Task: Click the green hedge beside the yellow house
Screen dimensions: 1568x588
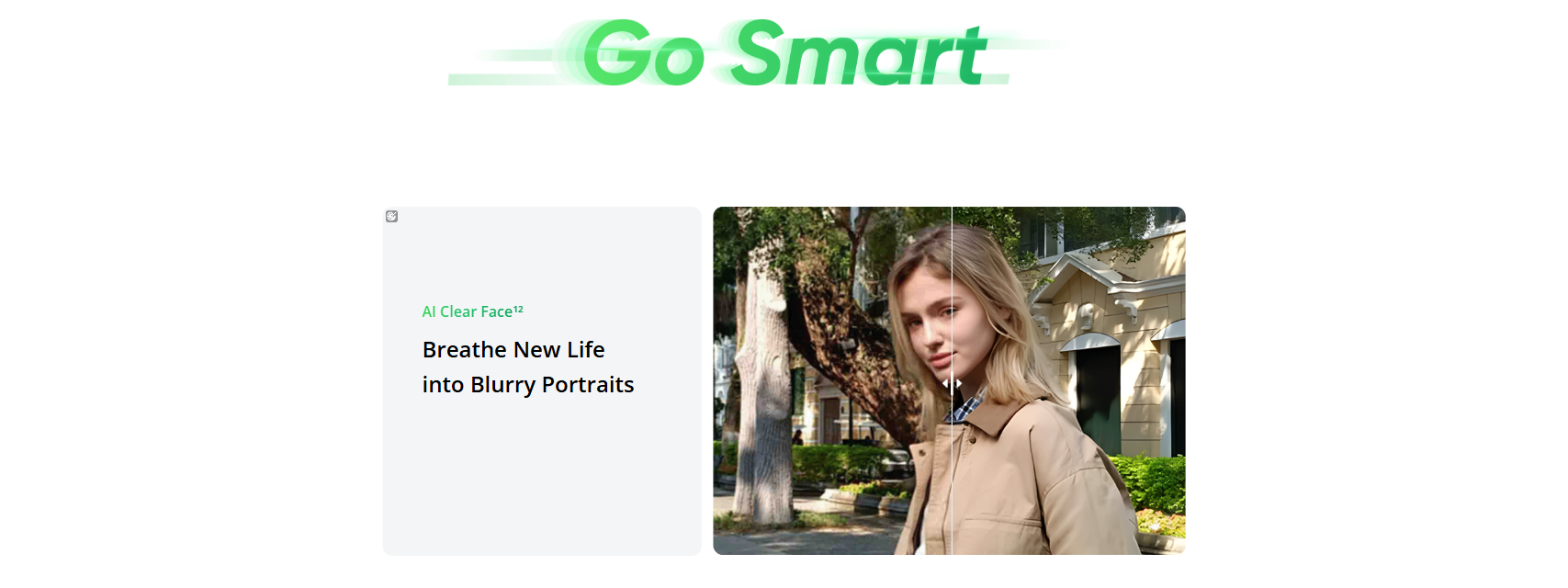Action: click(1153, 487)
